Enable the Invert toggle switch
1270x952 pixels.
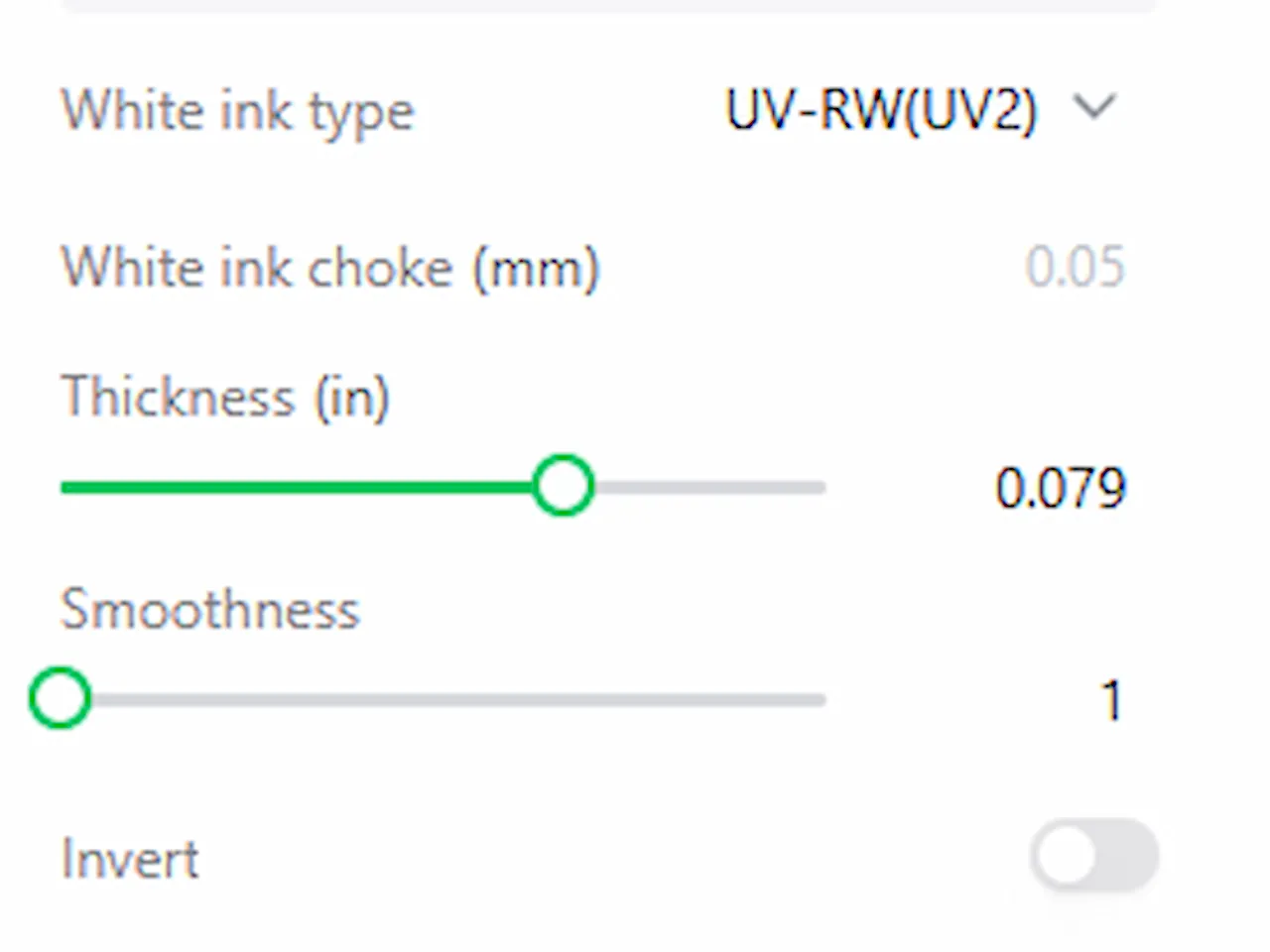pos(1094,855)
